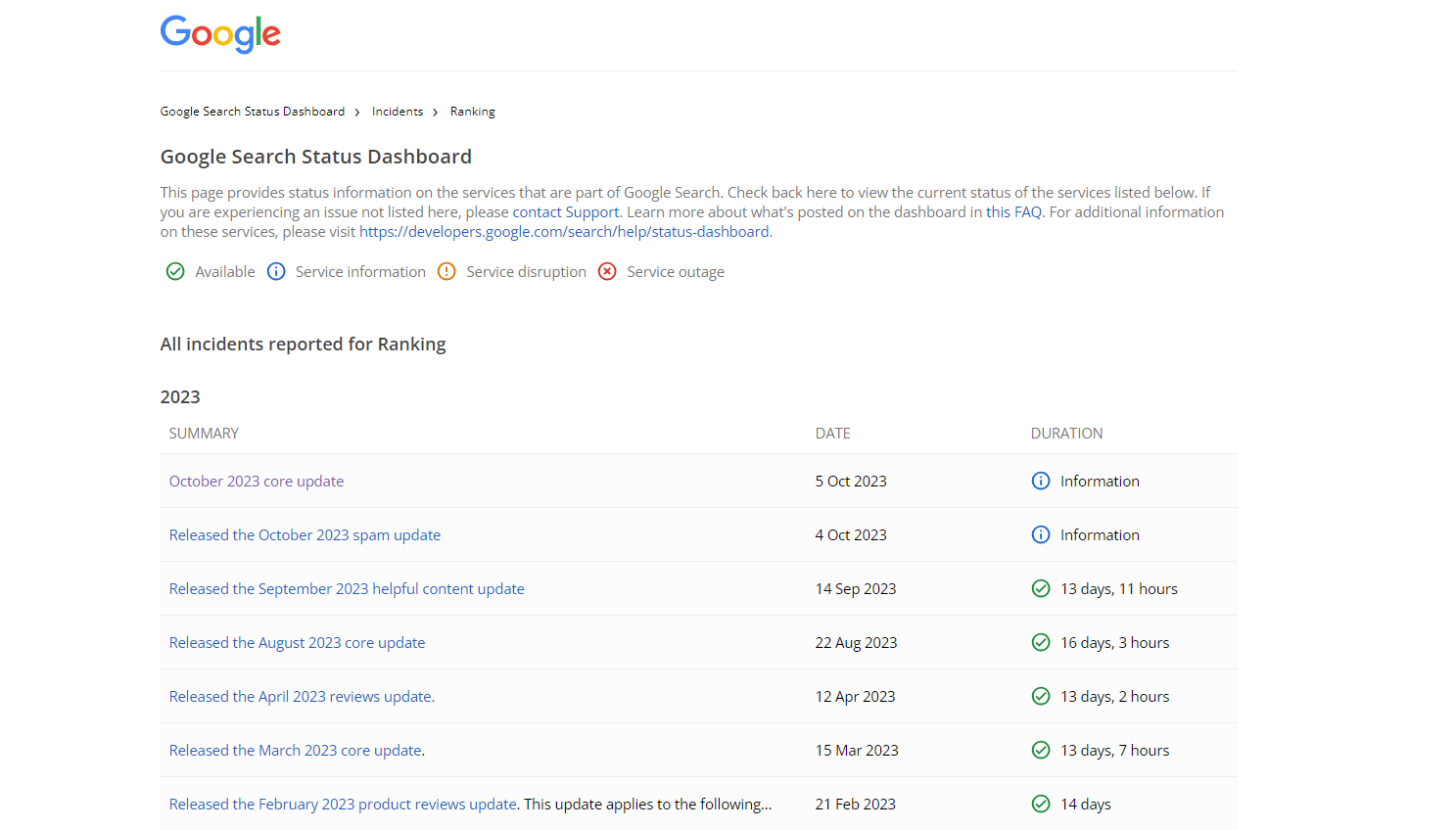Click the info icon for 4 Oct 2023
This screenshot has width=1456, height=830.
[x=1041, y=535]
